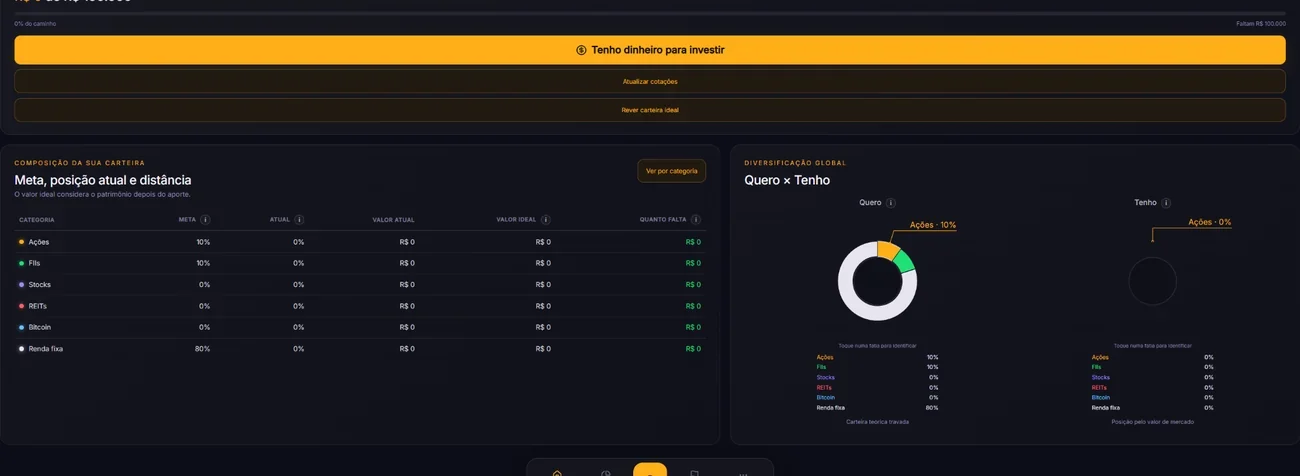Select the Renda fixa category name in the table

pos(46,349)
